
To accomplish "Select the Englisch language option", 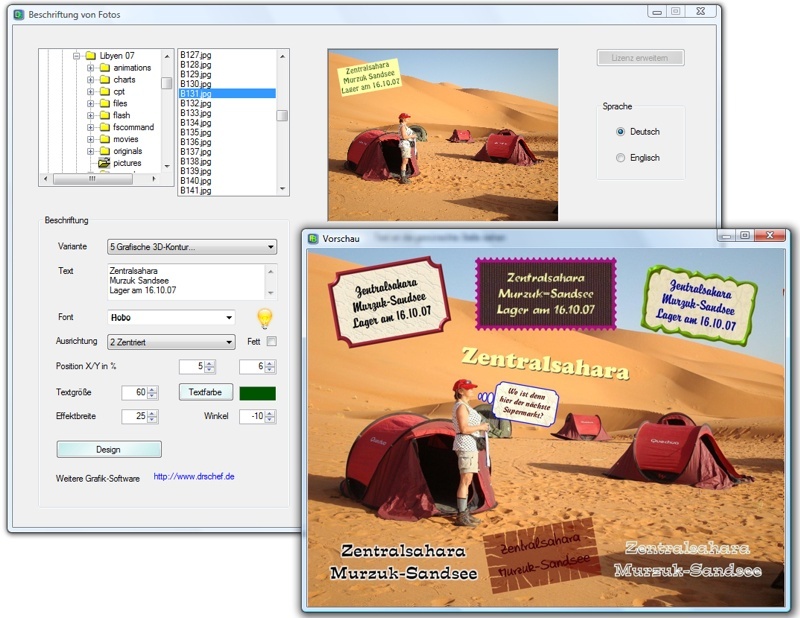I will [x=621, y=158].
